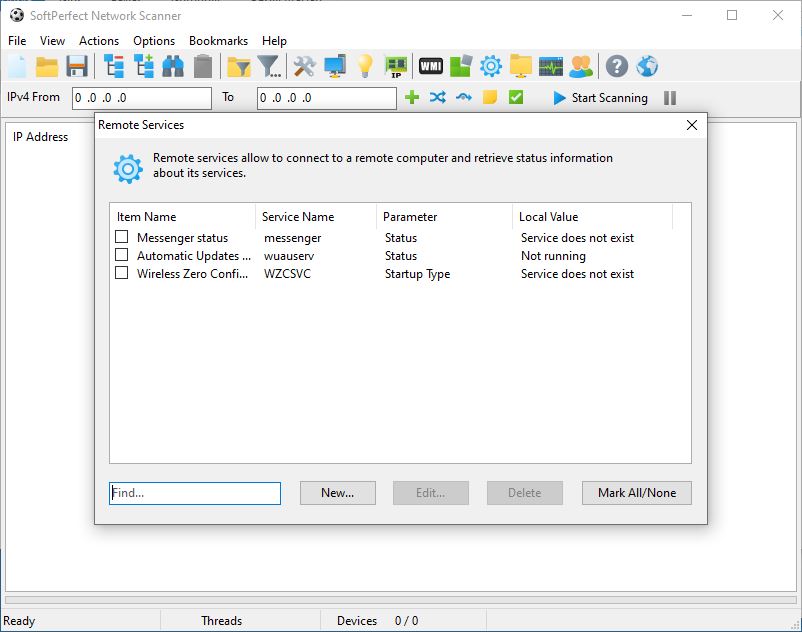The width and height of the screenshot is (802, 632).
Task: Click the shared folder network icon
Action: (x=521, y=66)
